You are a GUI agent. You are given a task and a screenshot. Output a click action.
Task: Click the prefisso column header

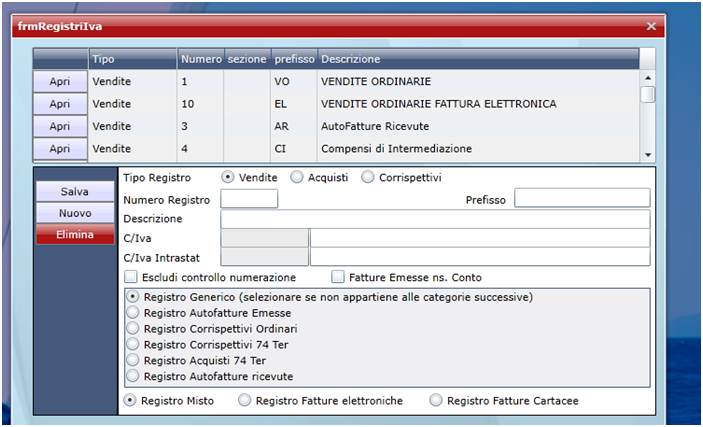pyautogui.click(x=294, y=59)
